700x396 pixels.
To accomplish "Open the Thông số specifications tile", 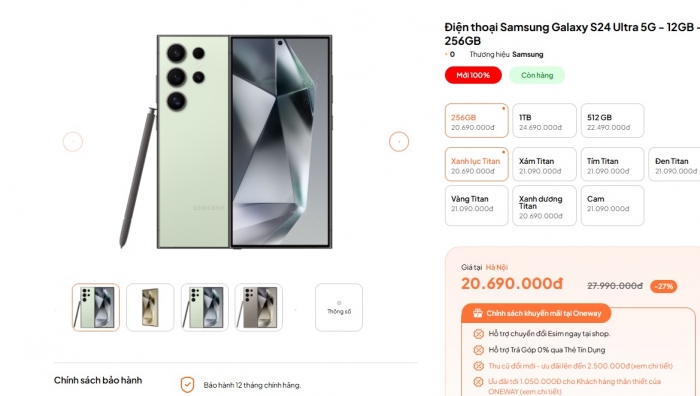I will (x=339, y=307).
